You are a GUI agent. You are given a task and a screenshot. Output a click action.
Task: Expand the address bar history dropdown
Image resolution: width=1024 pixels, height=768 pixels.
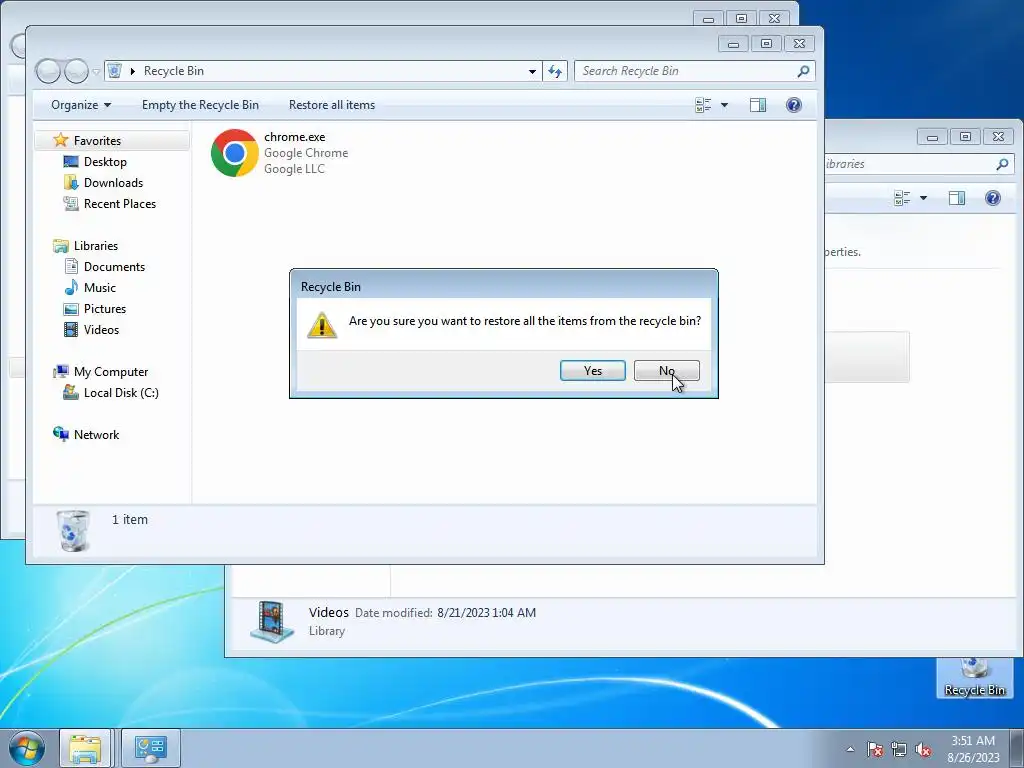[532, 72]
